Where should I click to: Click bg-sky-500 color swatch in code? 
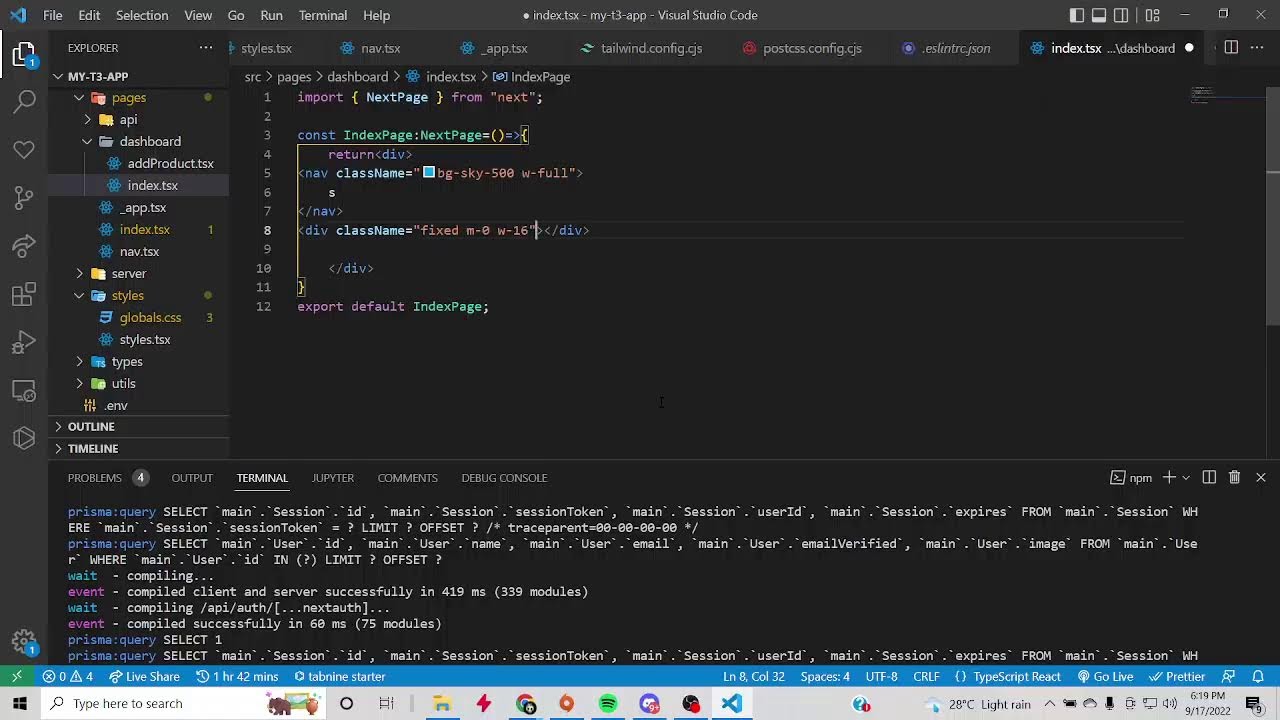428,173
